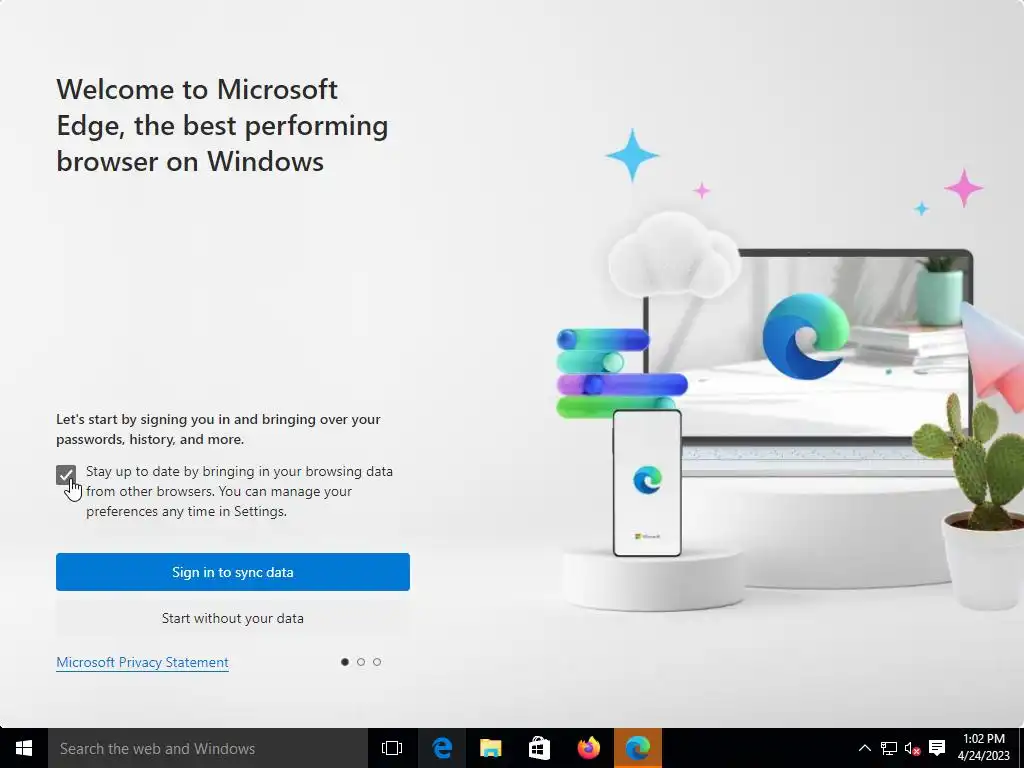Open the Windows Start menu

24,748
